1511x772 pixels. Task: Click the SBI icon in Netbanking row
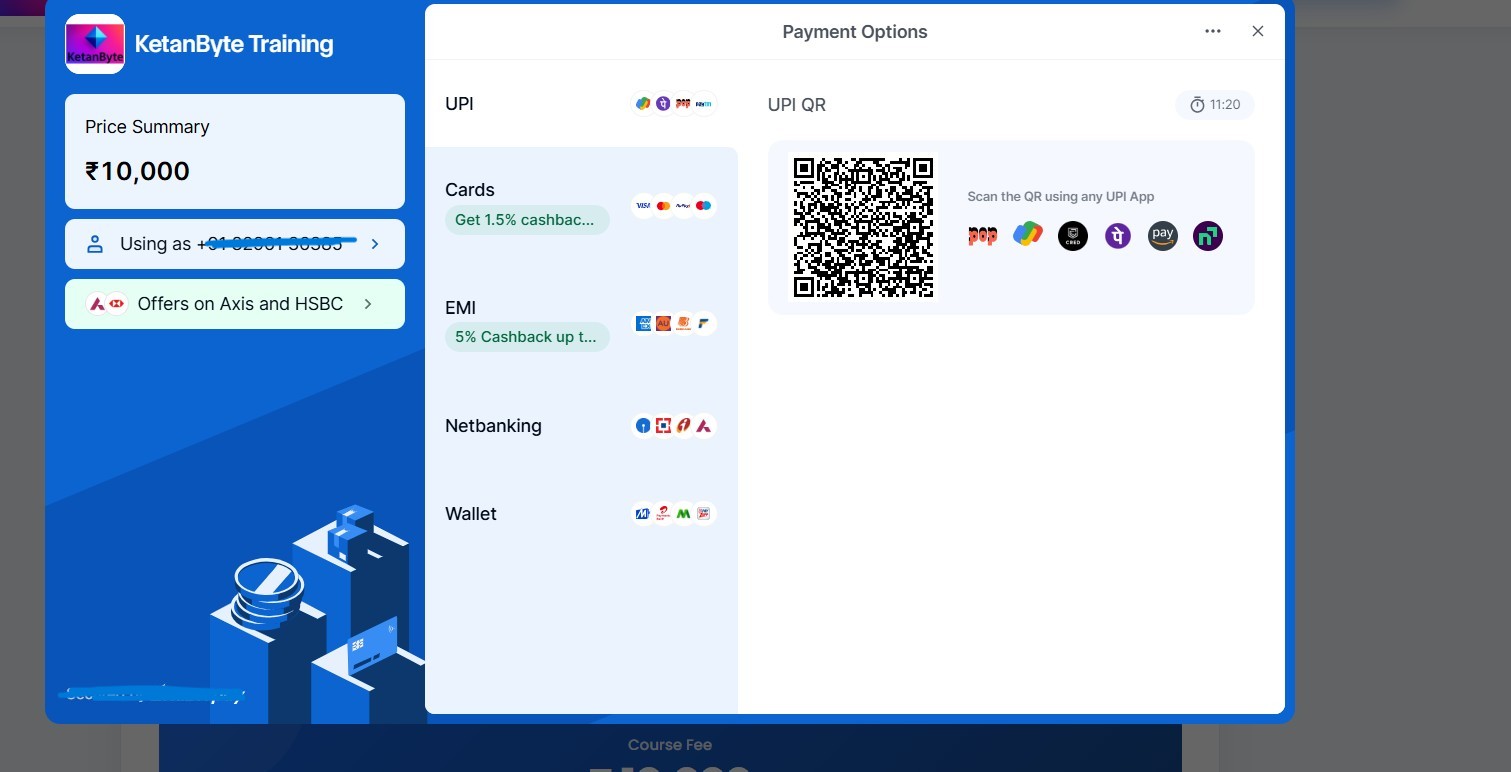click(x=643, y=426)
